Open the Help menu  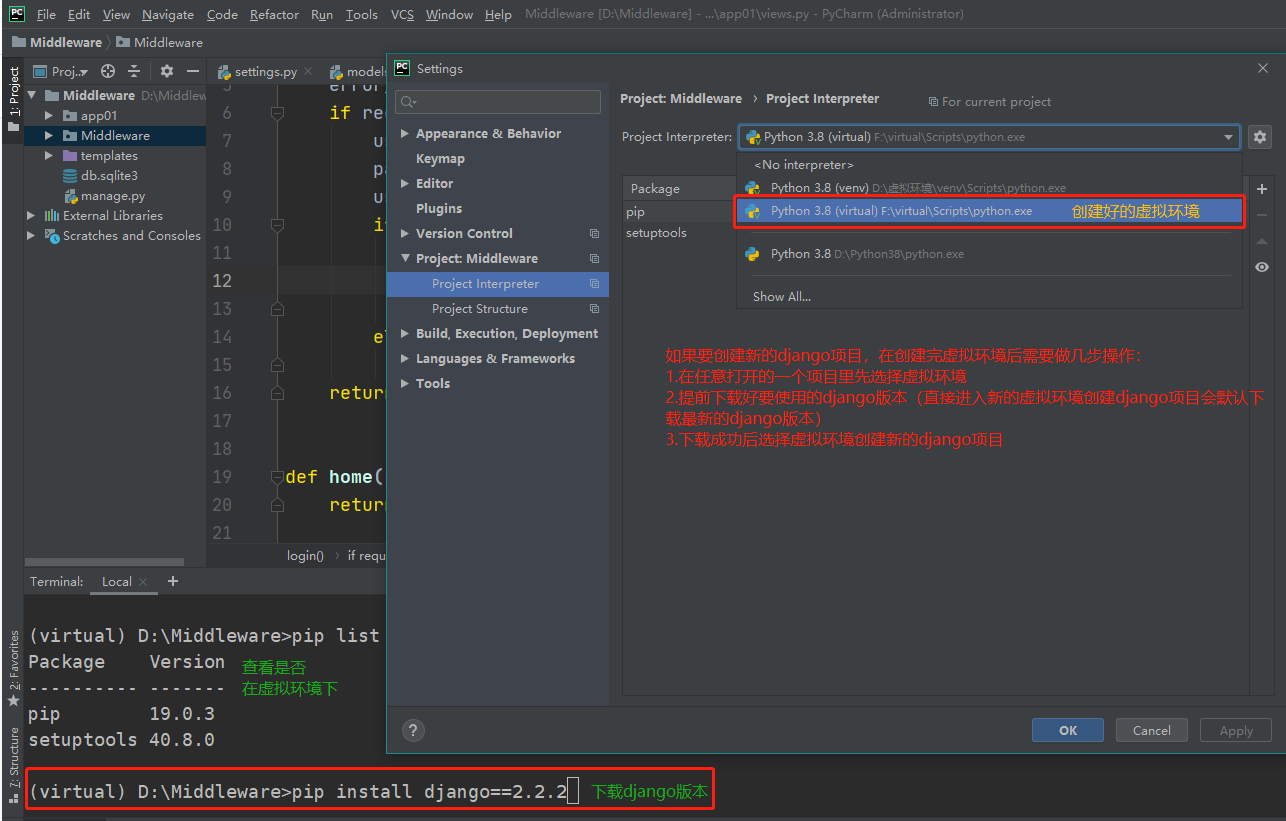click(x=498, y=14)
